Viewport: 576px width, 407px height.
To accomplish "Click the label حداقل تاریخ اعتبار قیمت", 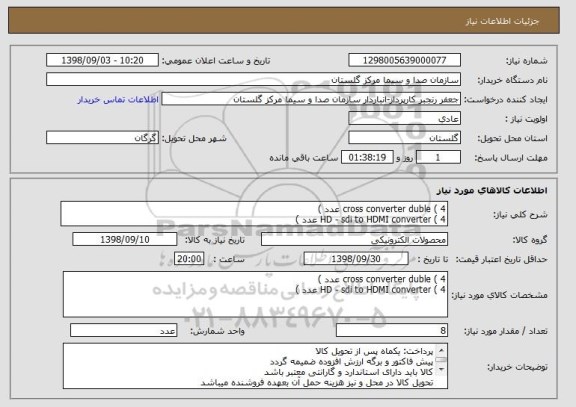I will (x=502, y=259).
